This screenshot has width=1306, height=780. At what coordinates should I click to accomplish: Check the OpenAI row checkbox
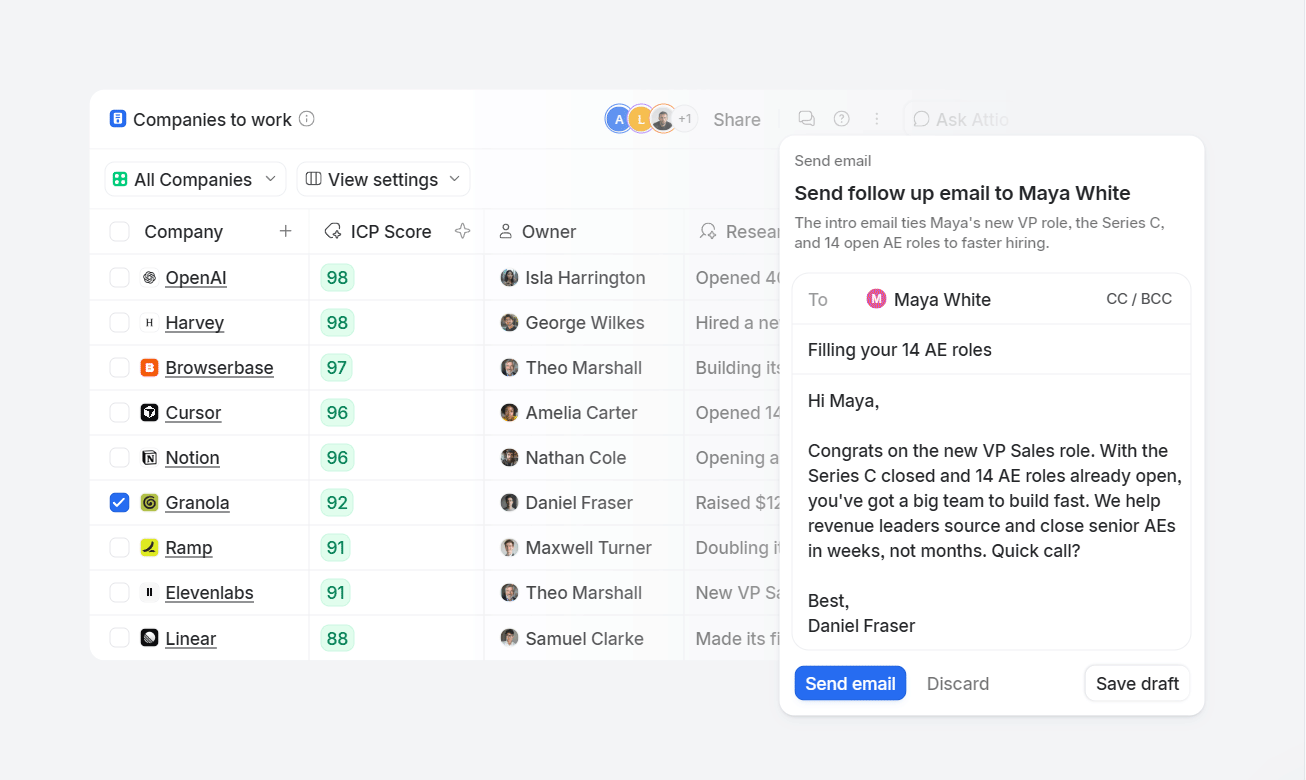point(119,278)
